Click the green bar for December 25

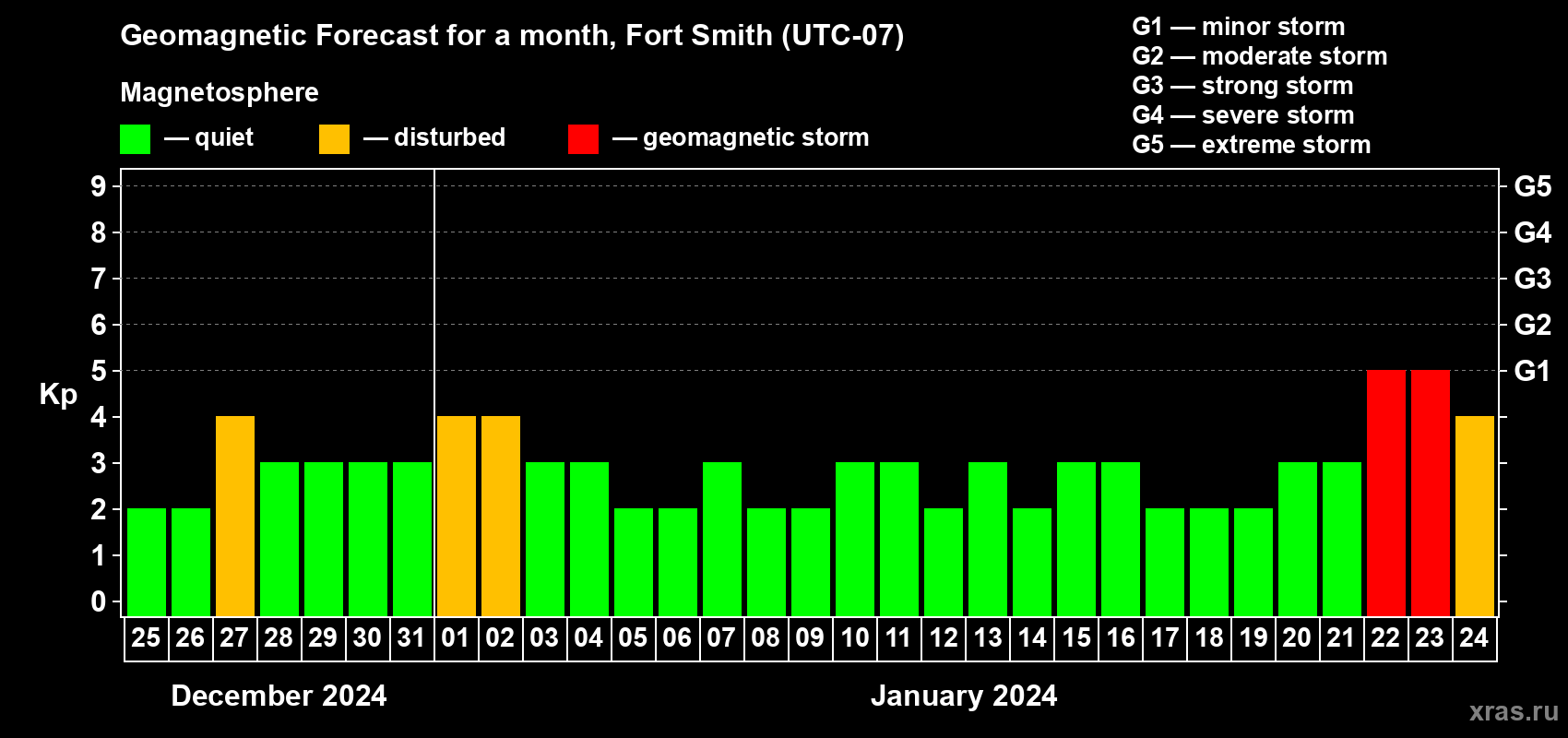coord(147,562)
